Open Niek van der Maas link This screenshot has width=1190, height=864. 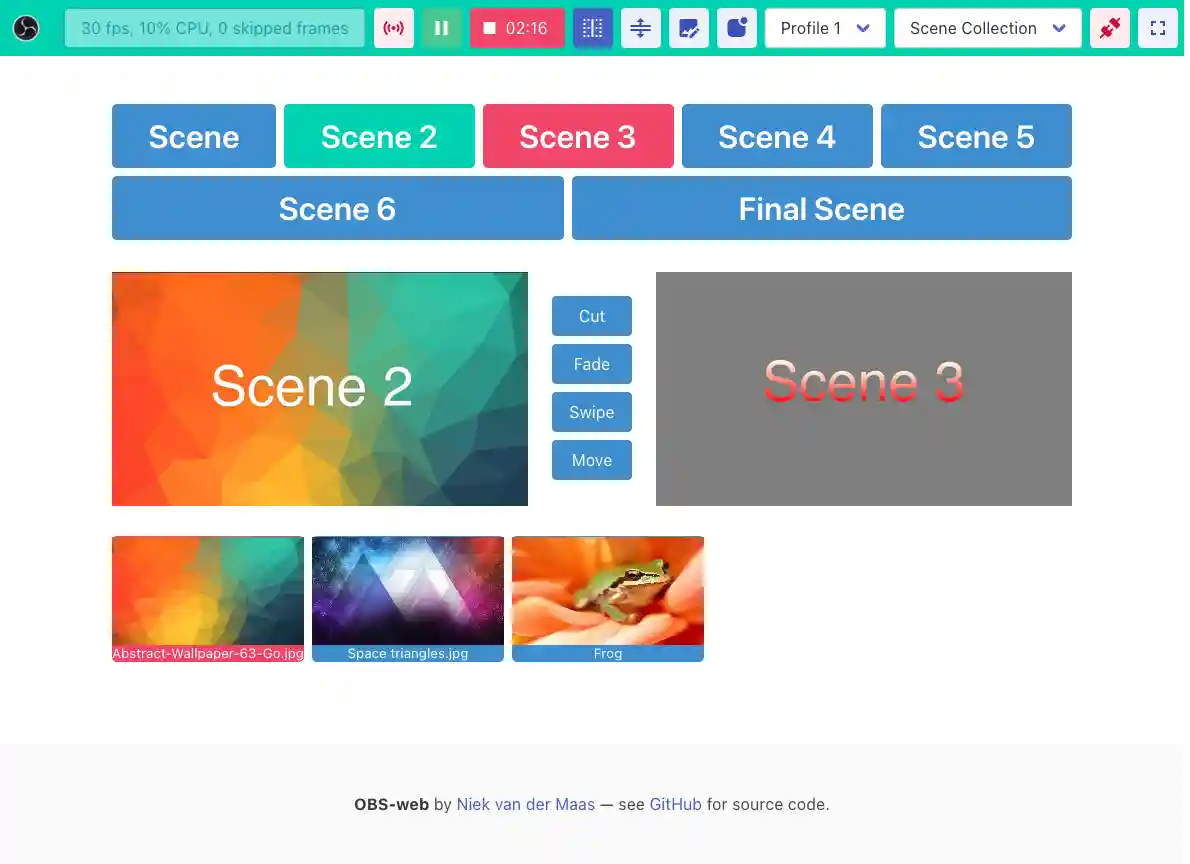[x=526, y=804]
